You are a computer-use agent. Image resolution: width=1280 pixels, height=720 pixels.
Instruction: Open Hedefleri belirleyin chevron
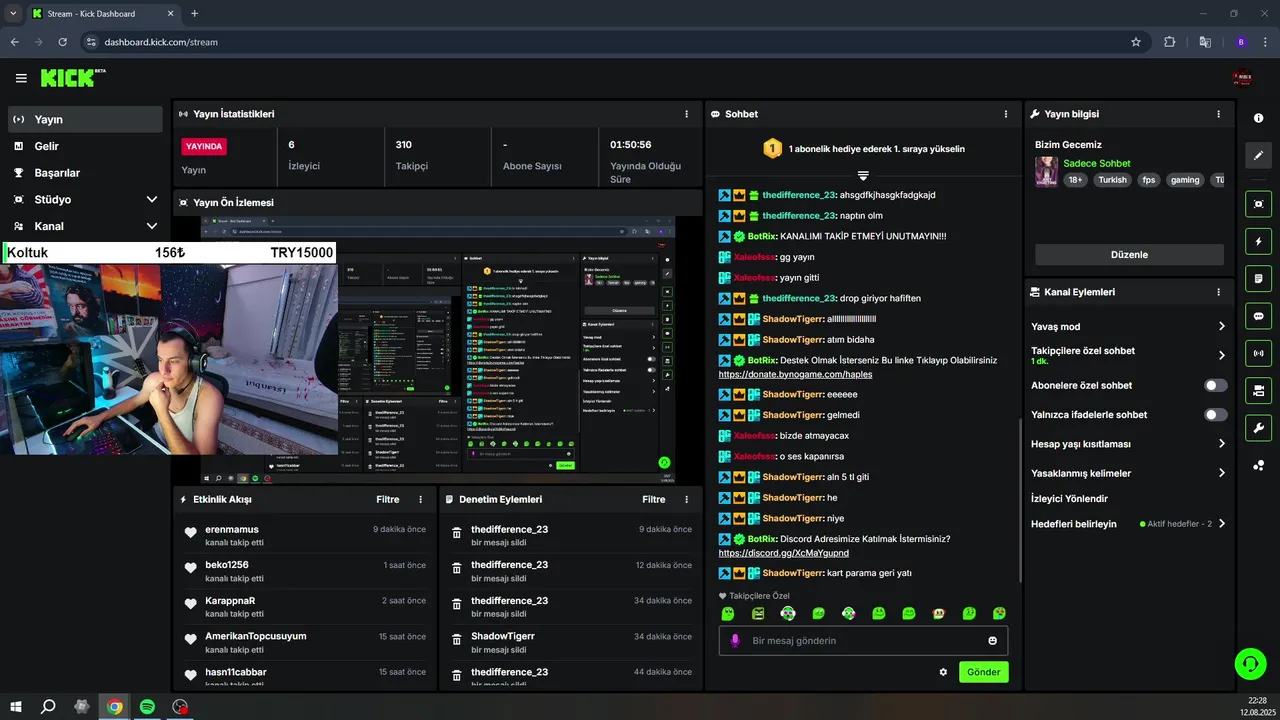pyautogui.click(x=1222, y=523)
